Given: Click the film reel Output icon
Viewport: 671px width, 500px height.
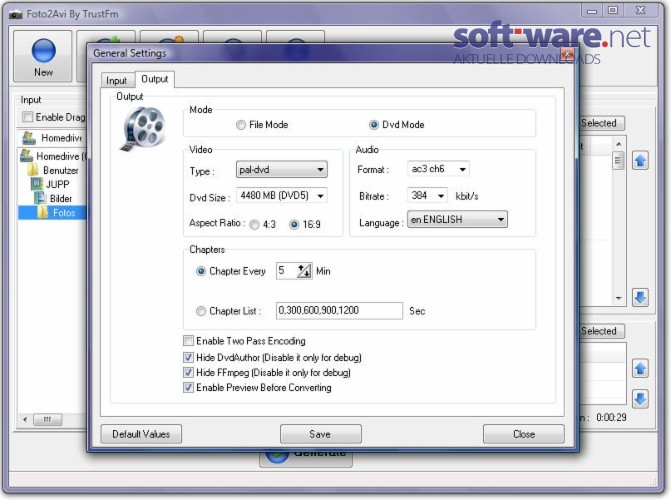Looking at the screenshot, I should point(143,128).
